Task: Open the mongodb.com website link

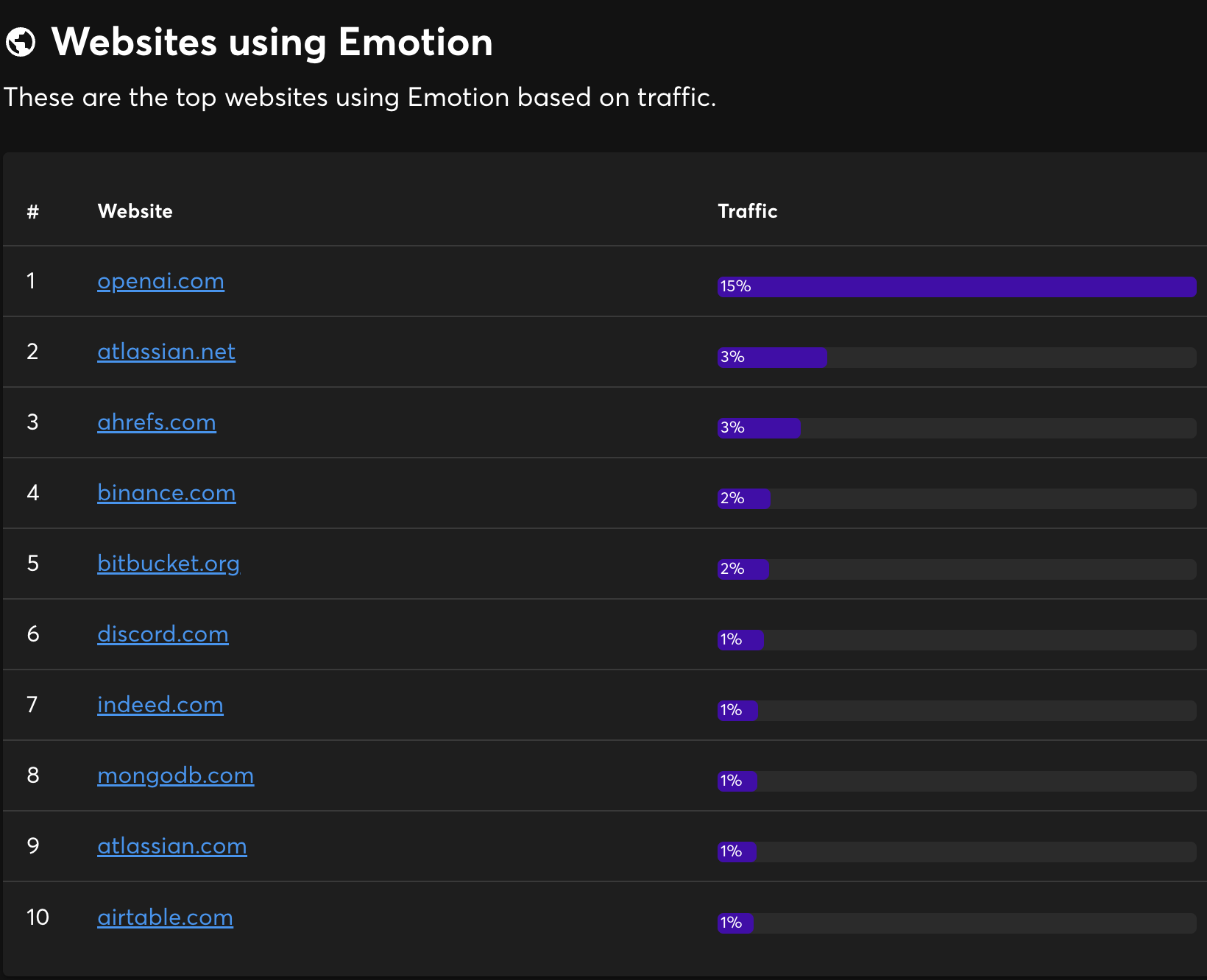Action: 175,775
